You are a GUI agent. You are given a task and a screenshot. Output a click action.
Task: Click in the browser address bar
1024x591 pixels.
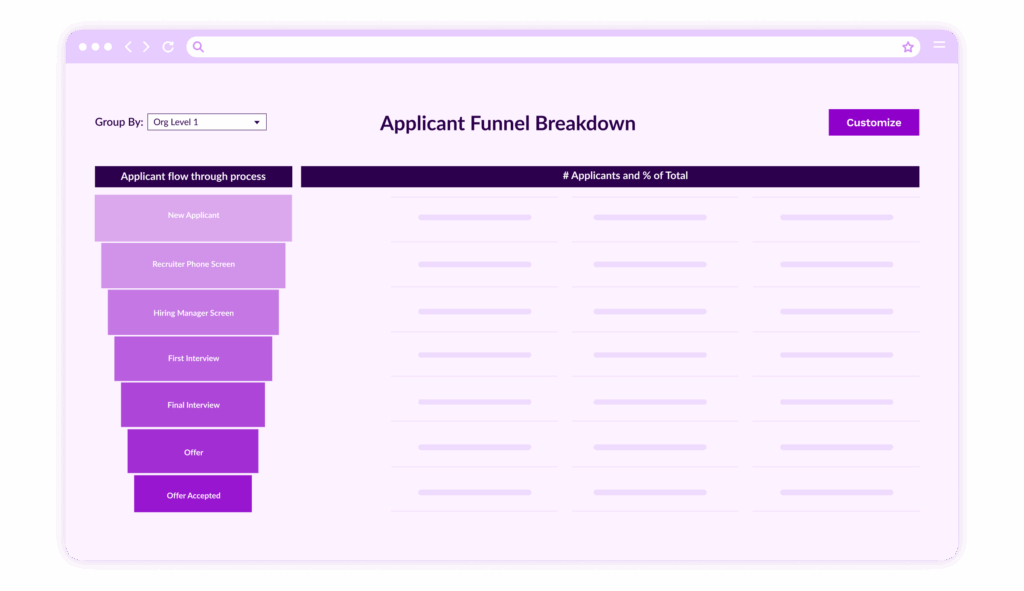pyautogui.click(x=550, y=47)
